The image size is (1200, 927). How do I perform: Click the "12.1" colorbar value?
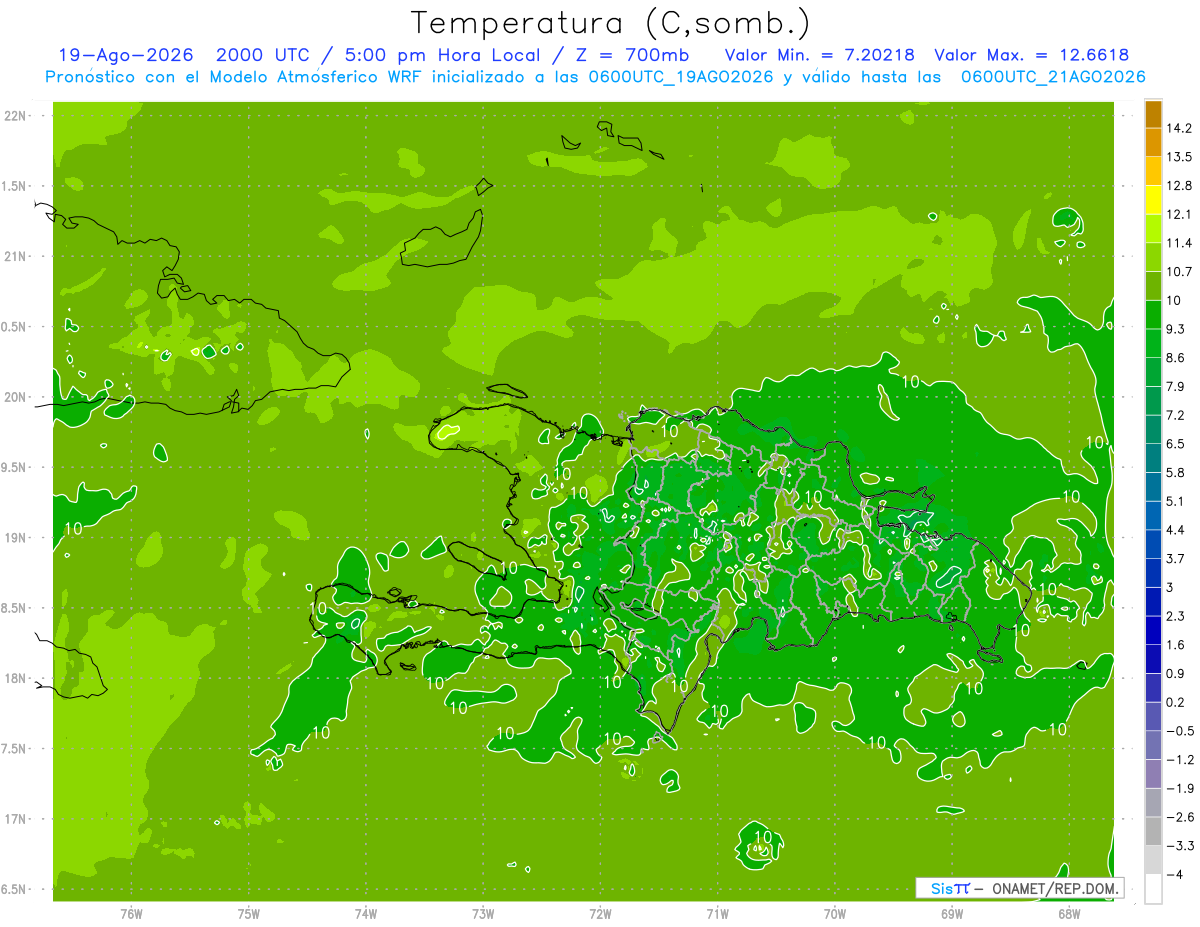(1181, 215)
